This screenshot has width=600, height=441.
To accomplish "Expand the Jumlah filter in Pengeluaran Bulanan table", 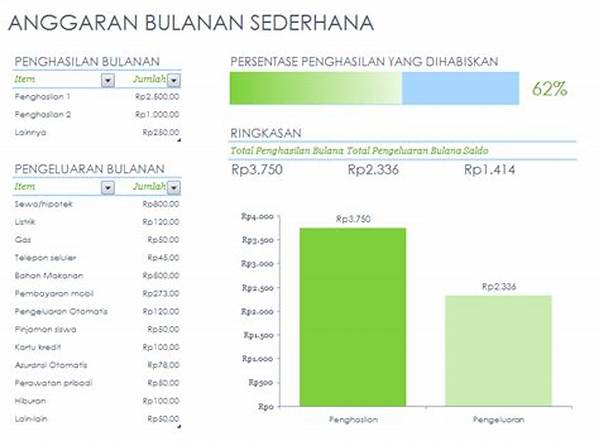I will pyautogui.click(x=174, y=187).
